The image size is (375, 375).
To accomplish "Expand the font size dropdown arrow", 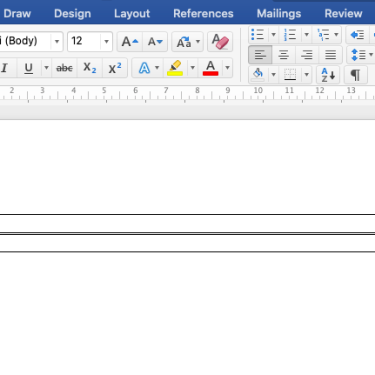I will click(106, 42).
